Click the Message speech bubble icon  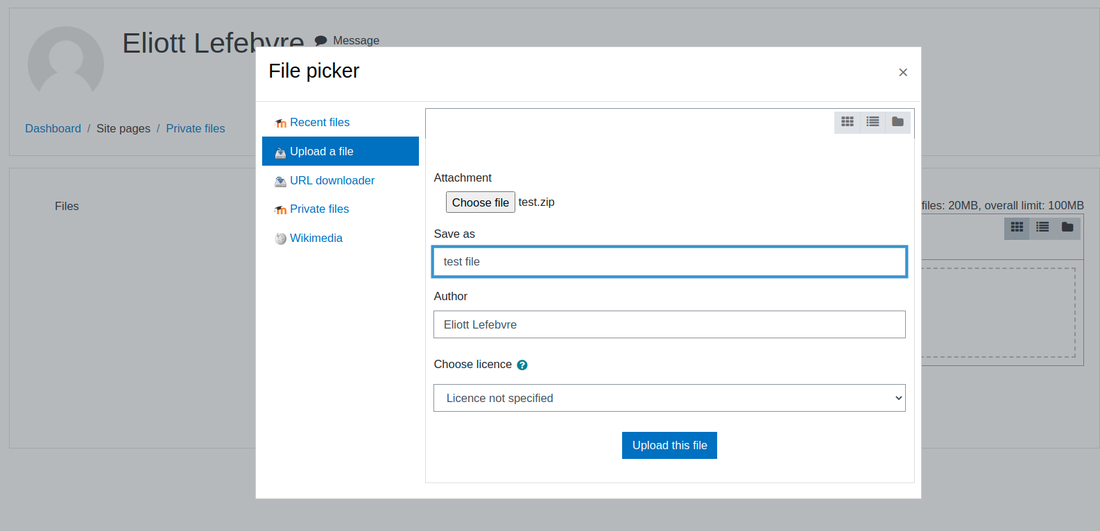(321, 41)
